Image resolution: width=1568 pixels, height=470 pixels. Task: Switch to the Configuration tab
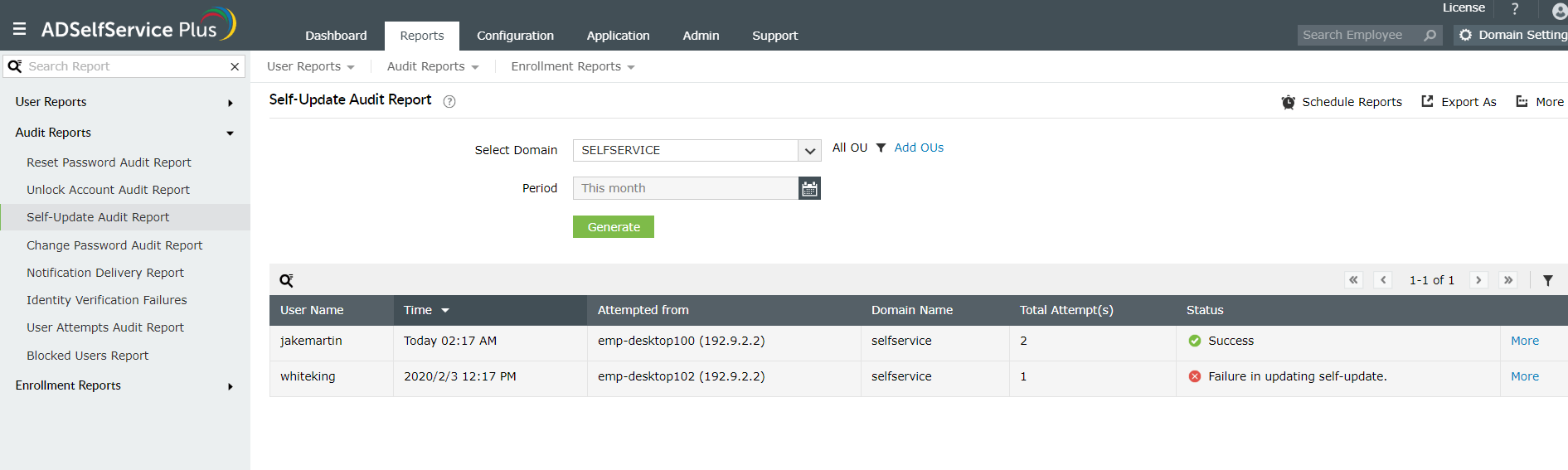[515, 36]
